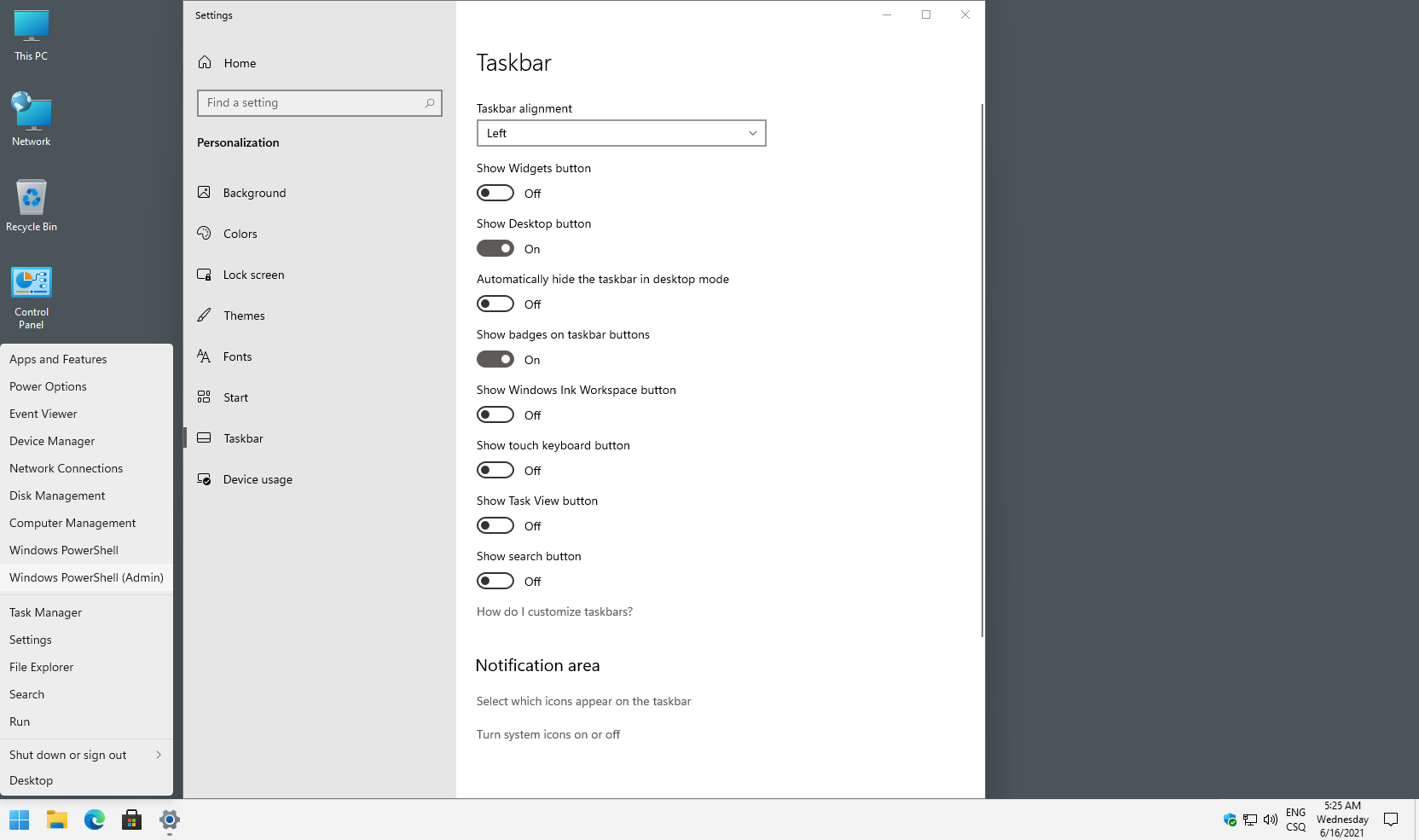Screen dimensions: 1419x840
Task: Click the volume icon in system tray
Action: tap(1270, 820)
